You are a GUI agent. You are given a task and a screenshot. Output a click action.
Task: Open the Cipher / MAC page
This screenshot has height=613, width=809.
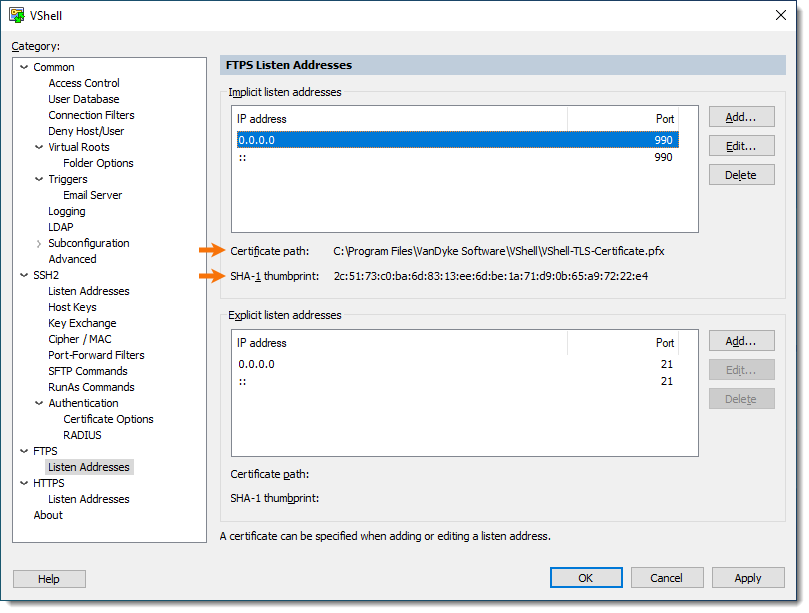pos(79,339)
